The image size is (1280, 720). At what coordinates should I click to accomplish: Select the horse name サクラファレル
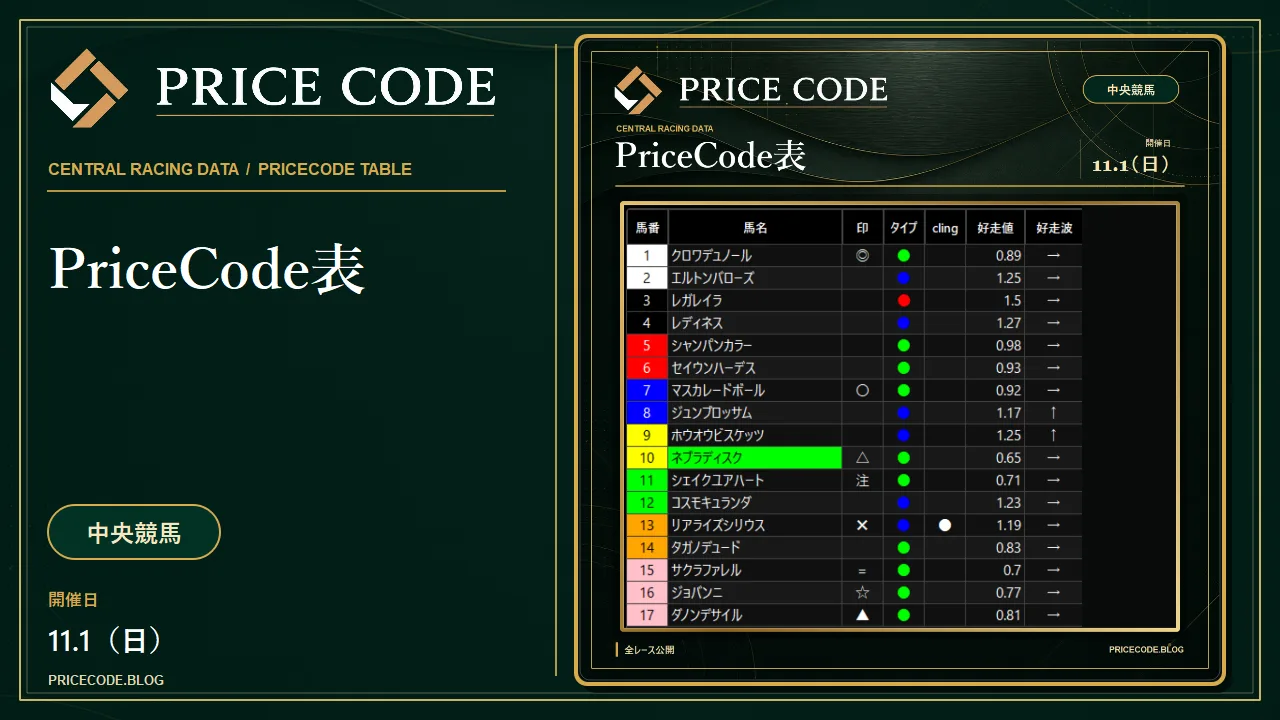coord(706,570)
